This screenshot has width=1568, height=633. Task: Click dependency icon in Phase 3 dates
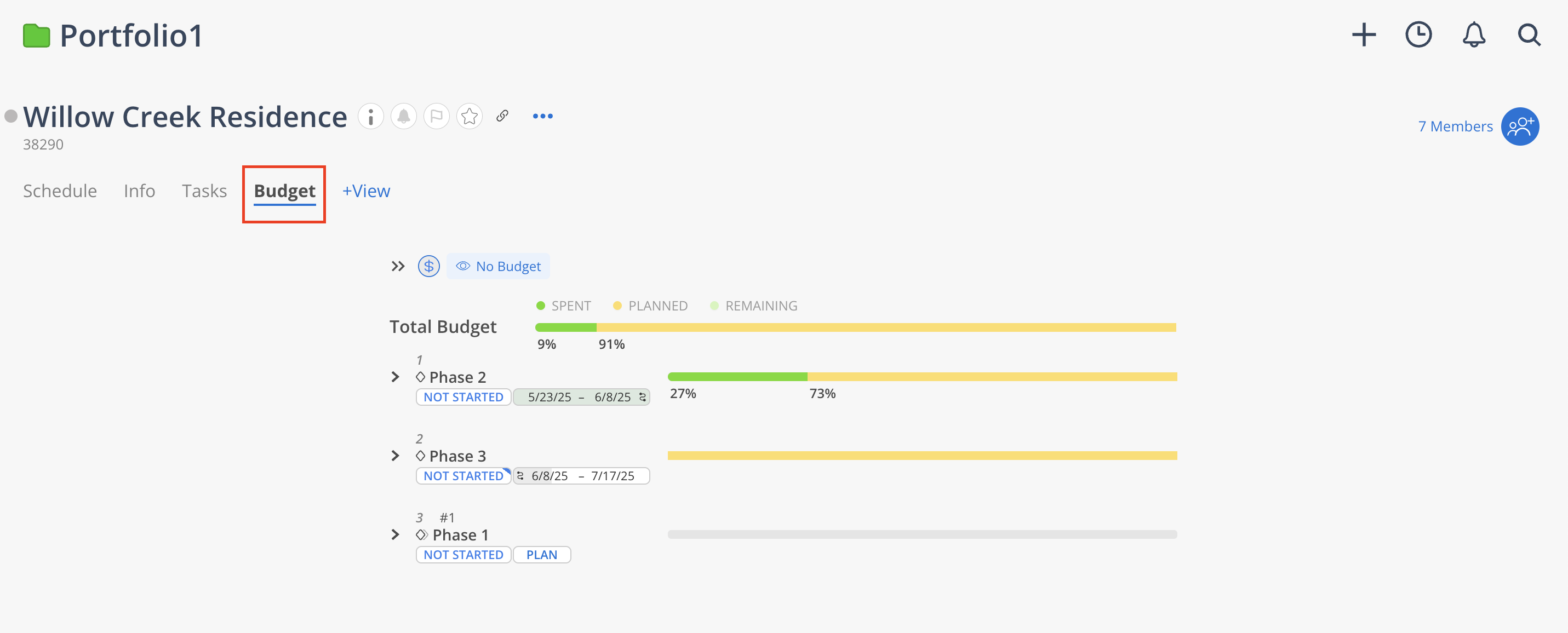pos(520,475)
